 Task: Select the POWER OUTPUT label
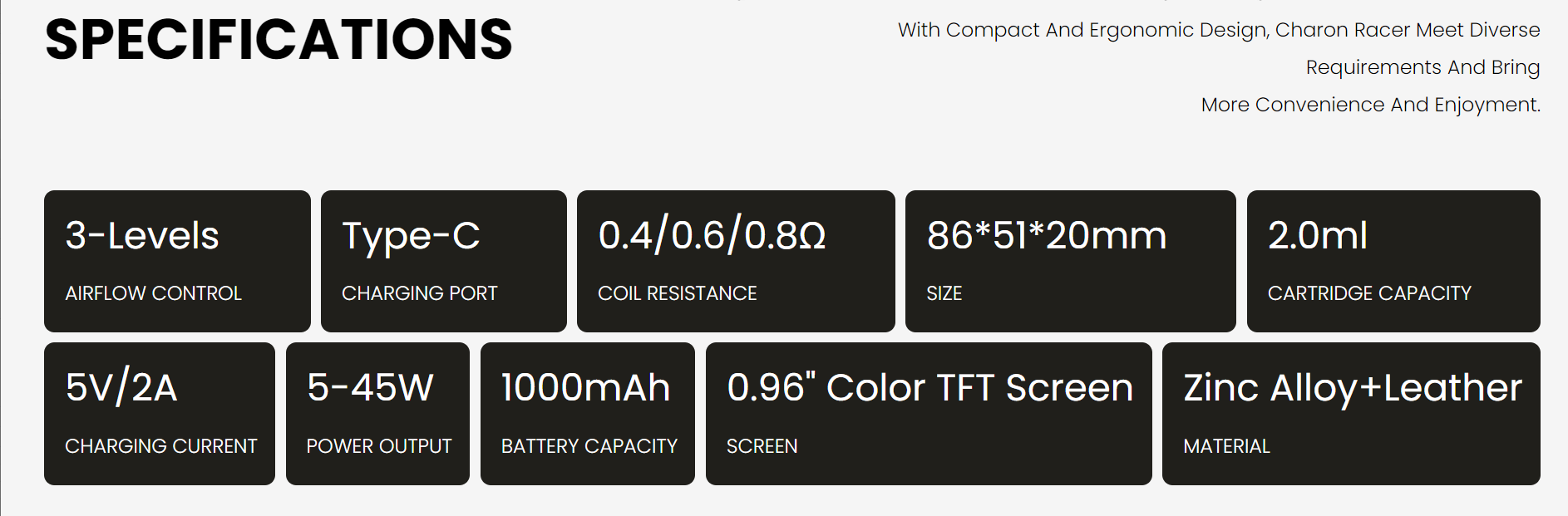tap(378, 446)
